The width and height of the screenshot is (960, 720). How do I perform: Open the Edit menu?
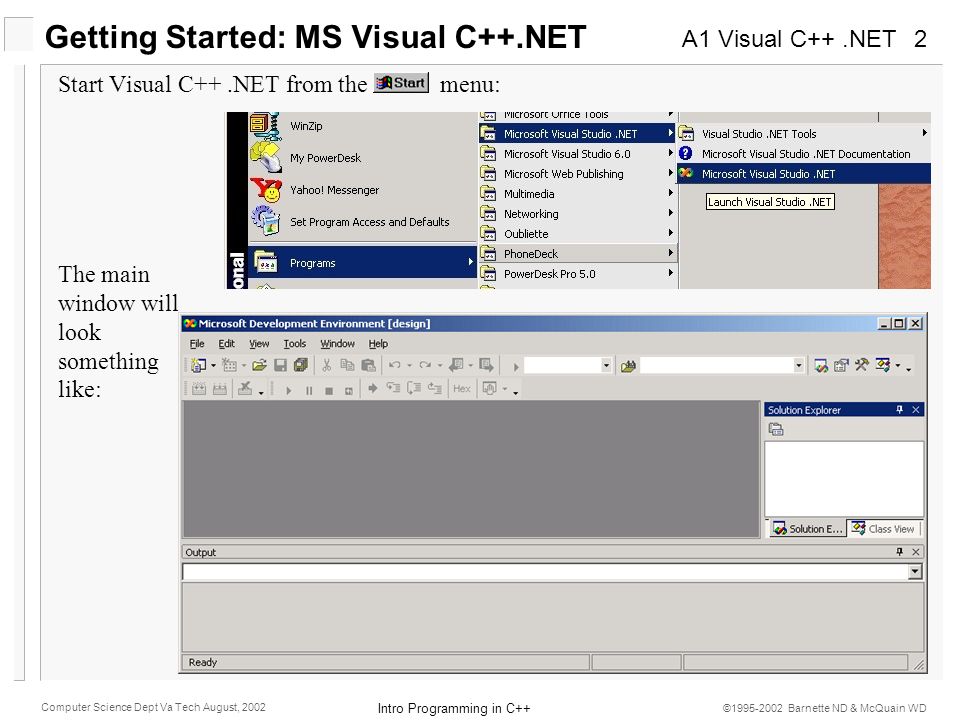click(x=227, y=344)
